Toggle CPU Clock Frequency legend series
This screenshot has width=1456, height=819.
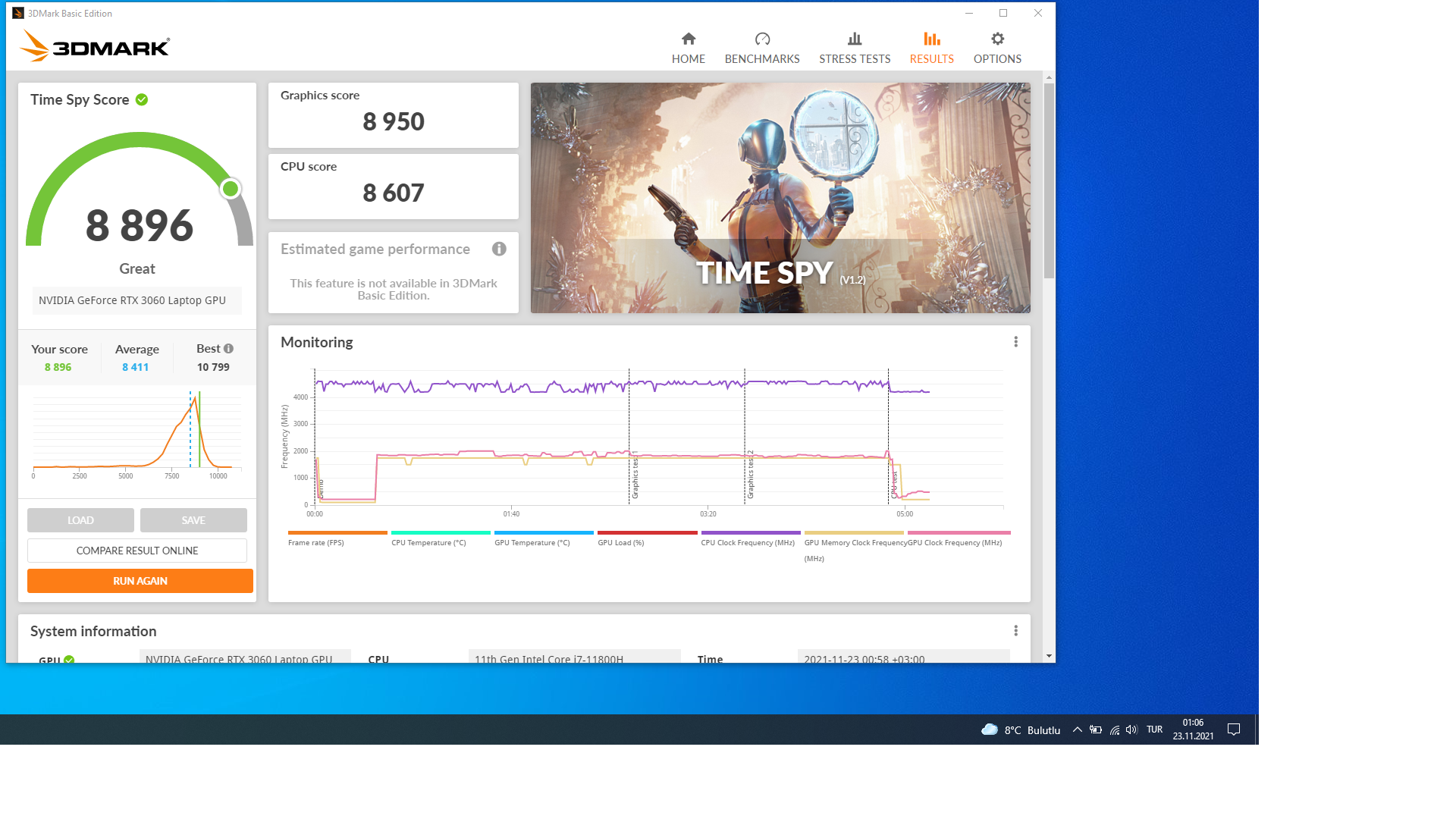pyautogui.click(x=747, y=542)
